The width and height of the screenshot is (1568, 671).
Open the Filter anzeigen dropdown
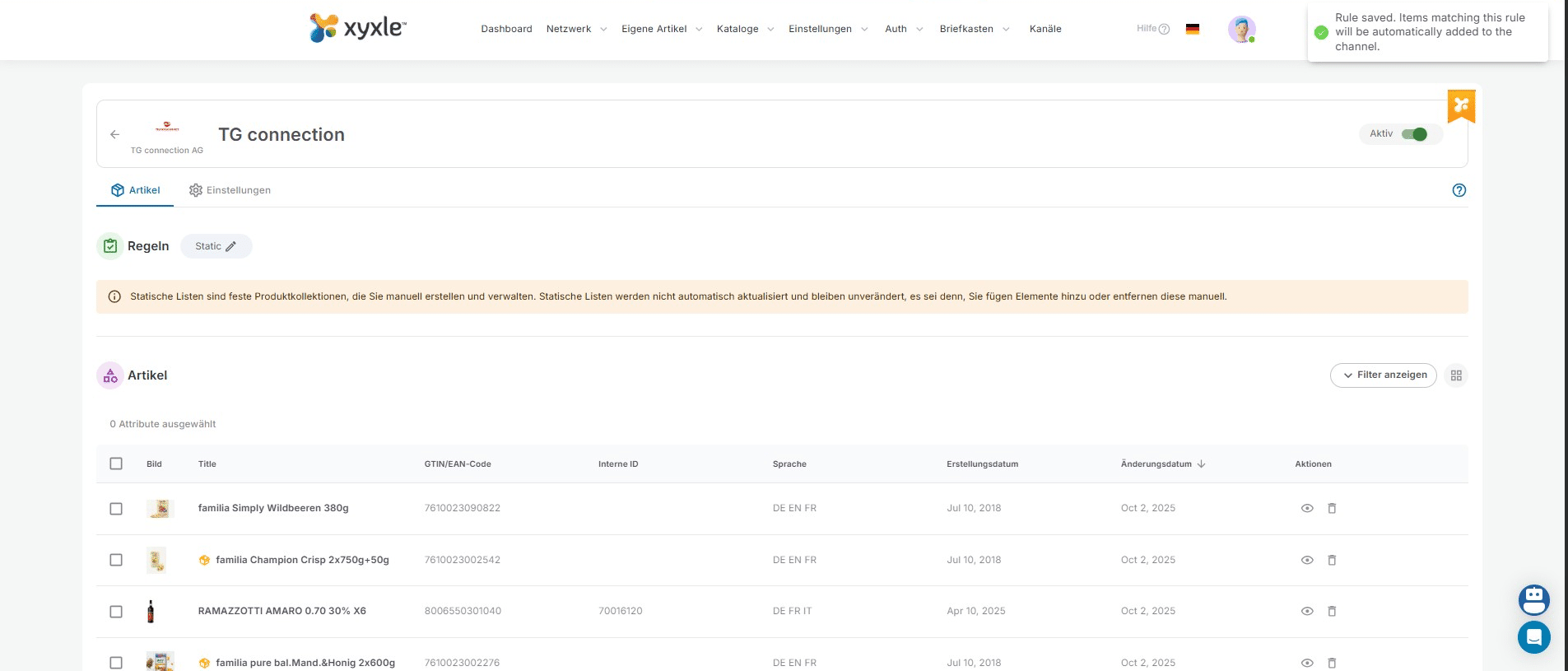pos(1383,375)
